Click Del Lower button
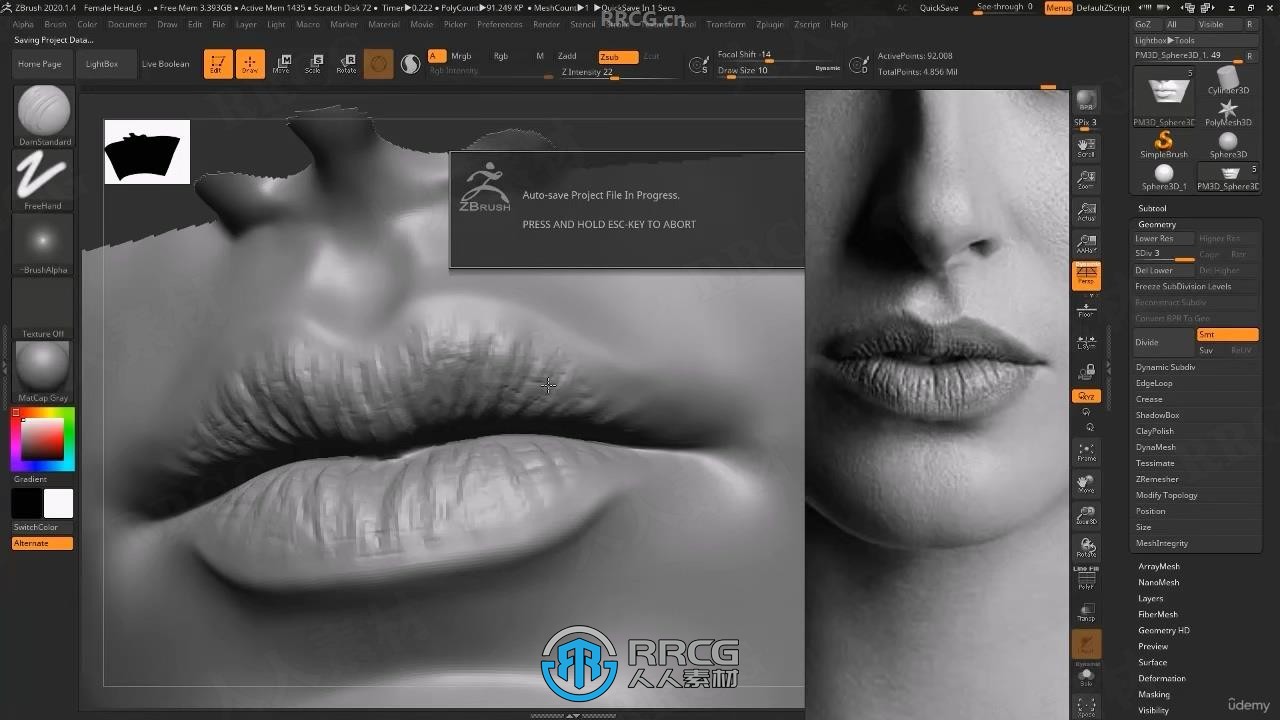 point(1164,270)
